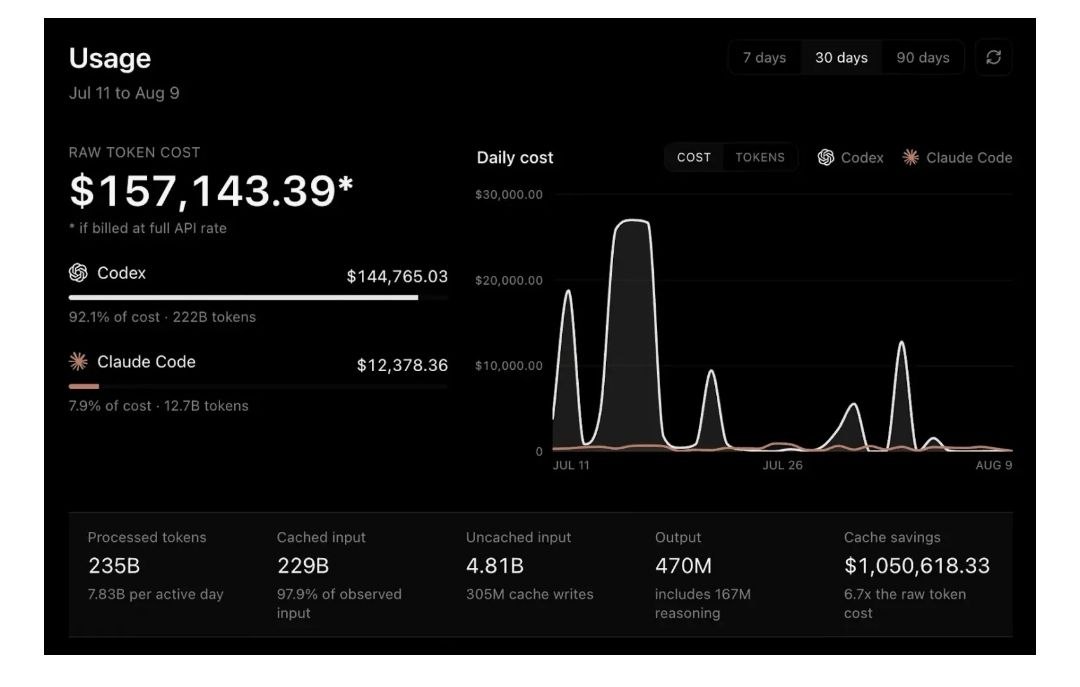Click the Claude Code starburst legend icon
This screenshot has height=687, width=1080.
[911, 158]
